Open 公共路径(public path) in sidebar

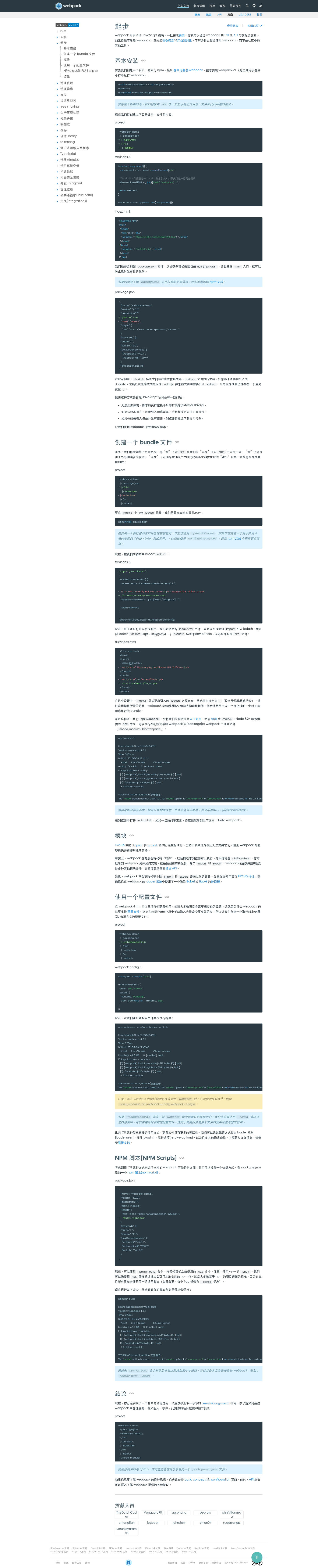[77, 195]
